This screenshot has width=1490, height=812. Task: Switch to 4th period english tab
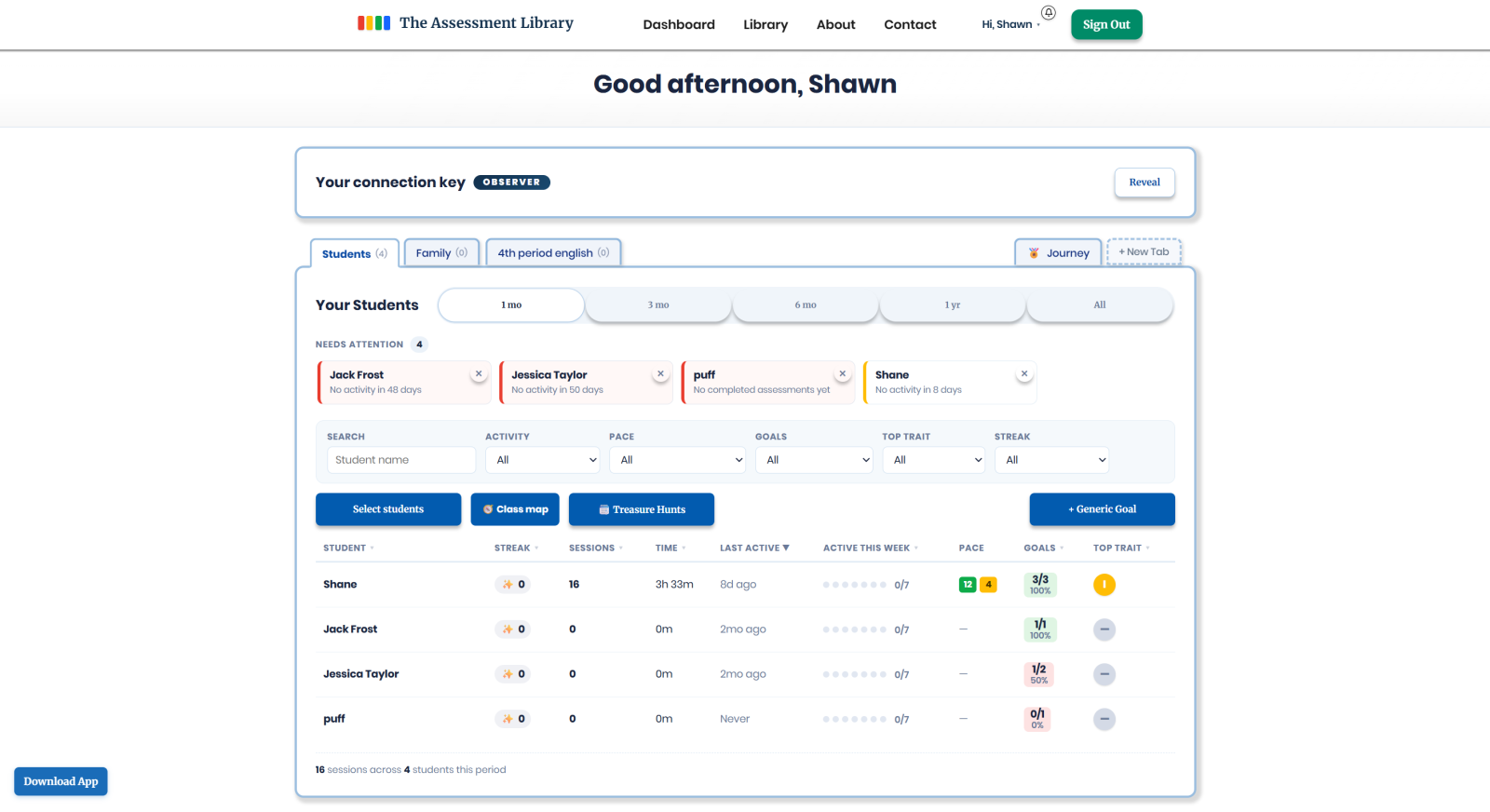[x=553, y=253]
